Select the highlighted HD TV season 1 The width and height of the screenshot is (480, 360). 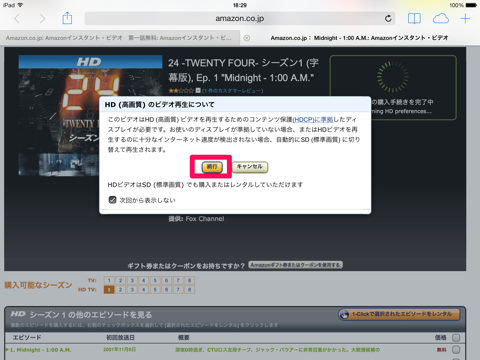click(109, 290)
